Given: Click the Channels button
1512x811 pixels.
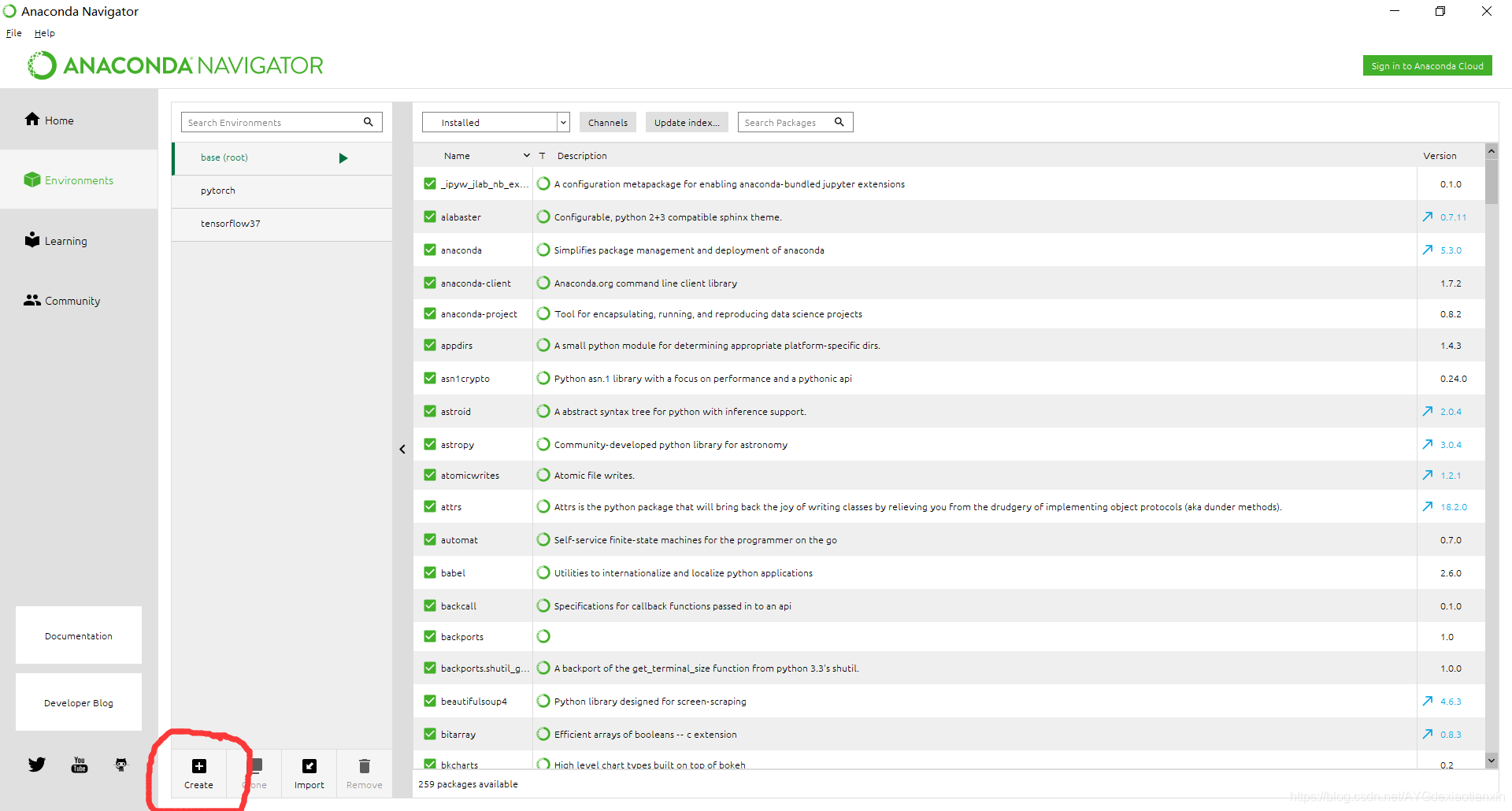Looking at the screenshot, I should pyautogui.click(x=608, y=122).
